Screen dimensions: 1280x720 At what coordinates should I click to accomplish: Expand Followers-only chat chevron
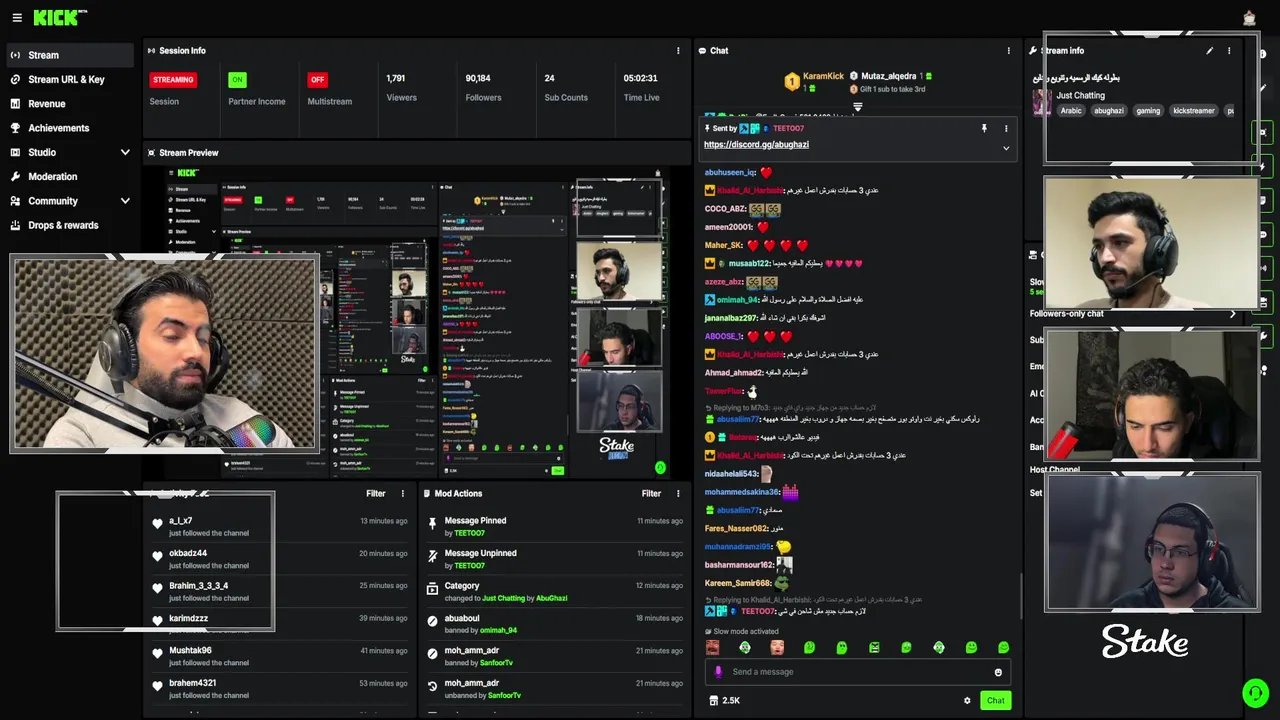point(1232,314)
